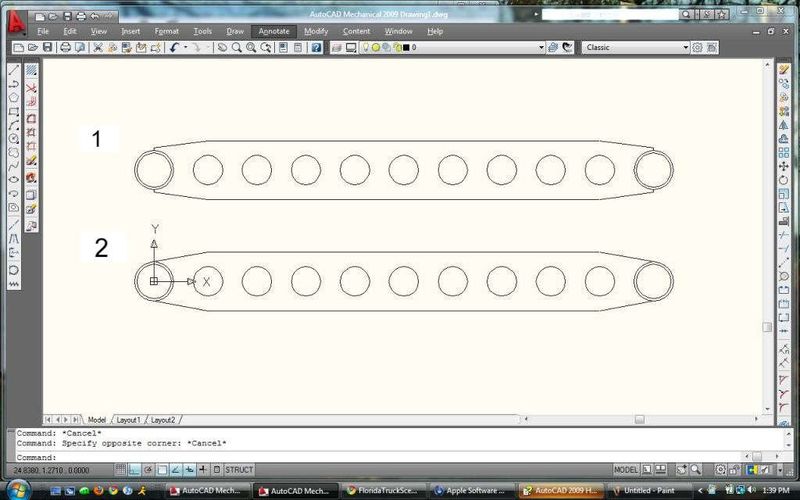Open the Modify menu
The image size is (800, 500).
tap(316, 31)
